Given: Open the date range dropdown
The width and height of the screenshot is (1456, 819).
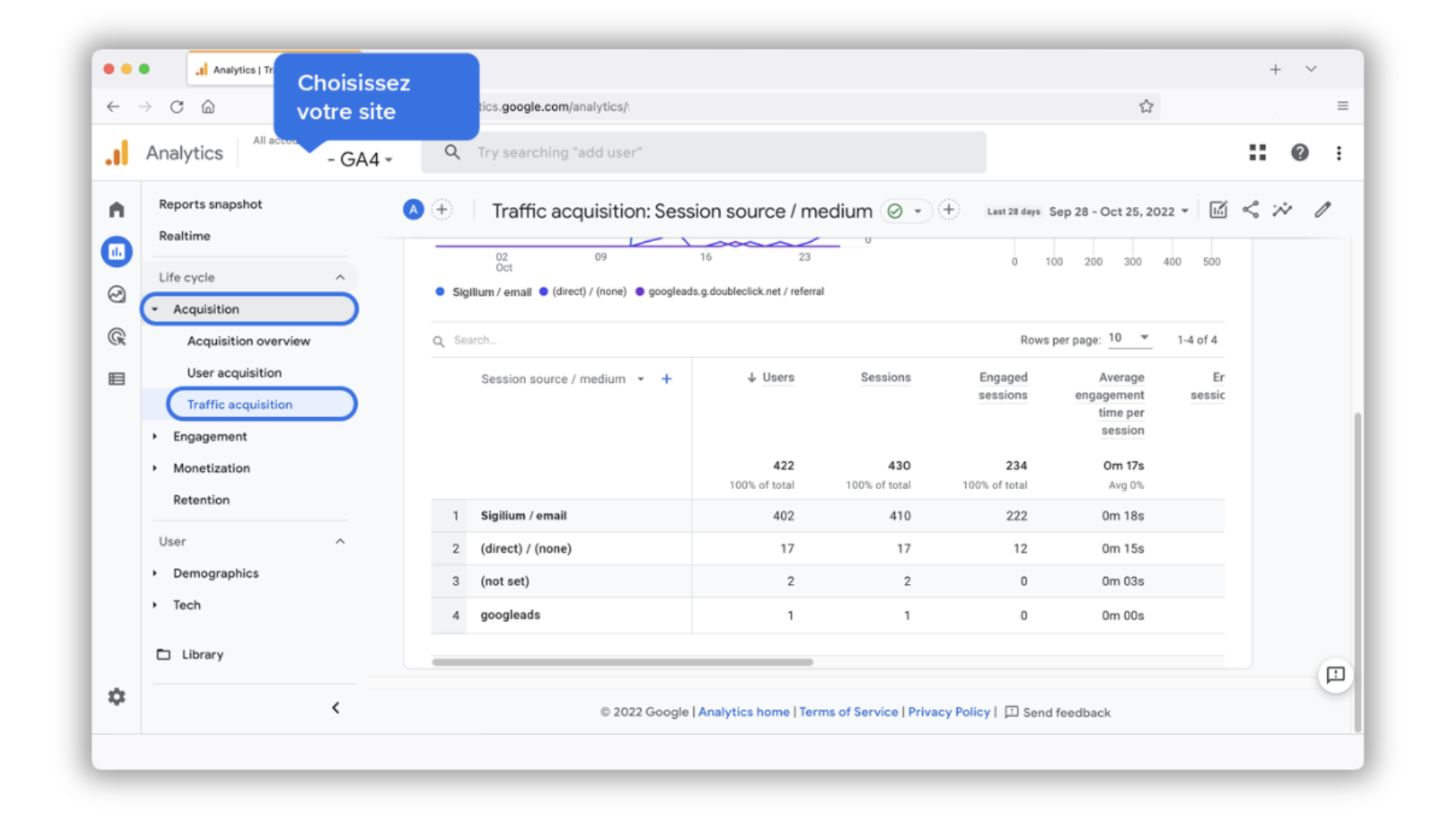Looking at the screenshot, I should pos(1118,212).
